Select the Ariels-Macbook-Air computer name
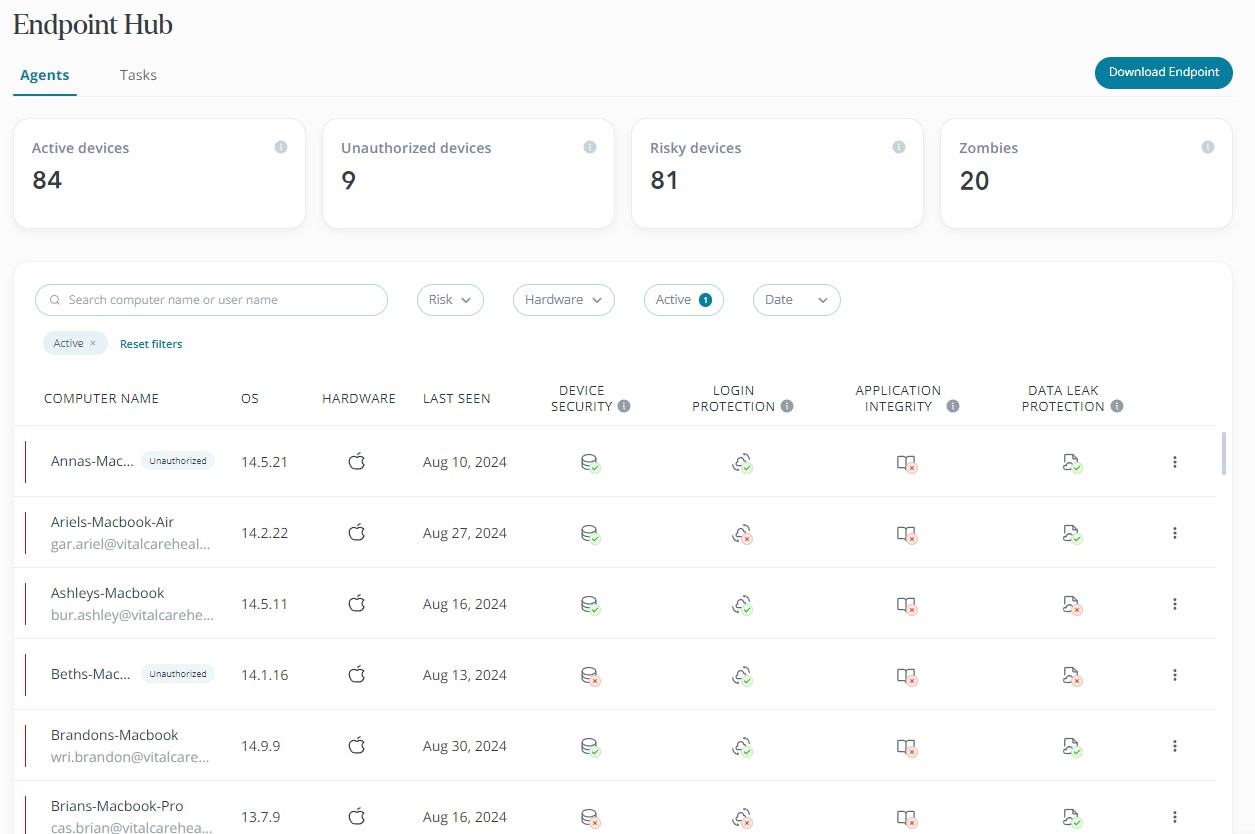Screen dimensions: 1255x834 pos(112,522)
